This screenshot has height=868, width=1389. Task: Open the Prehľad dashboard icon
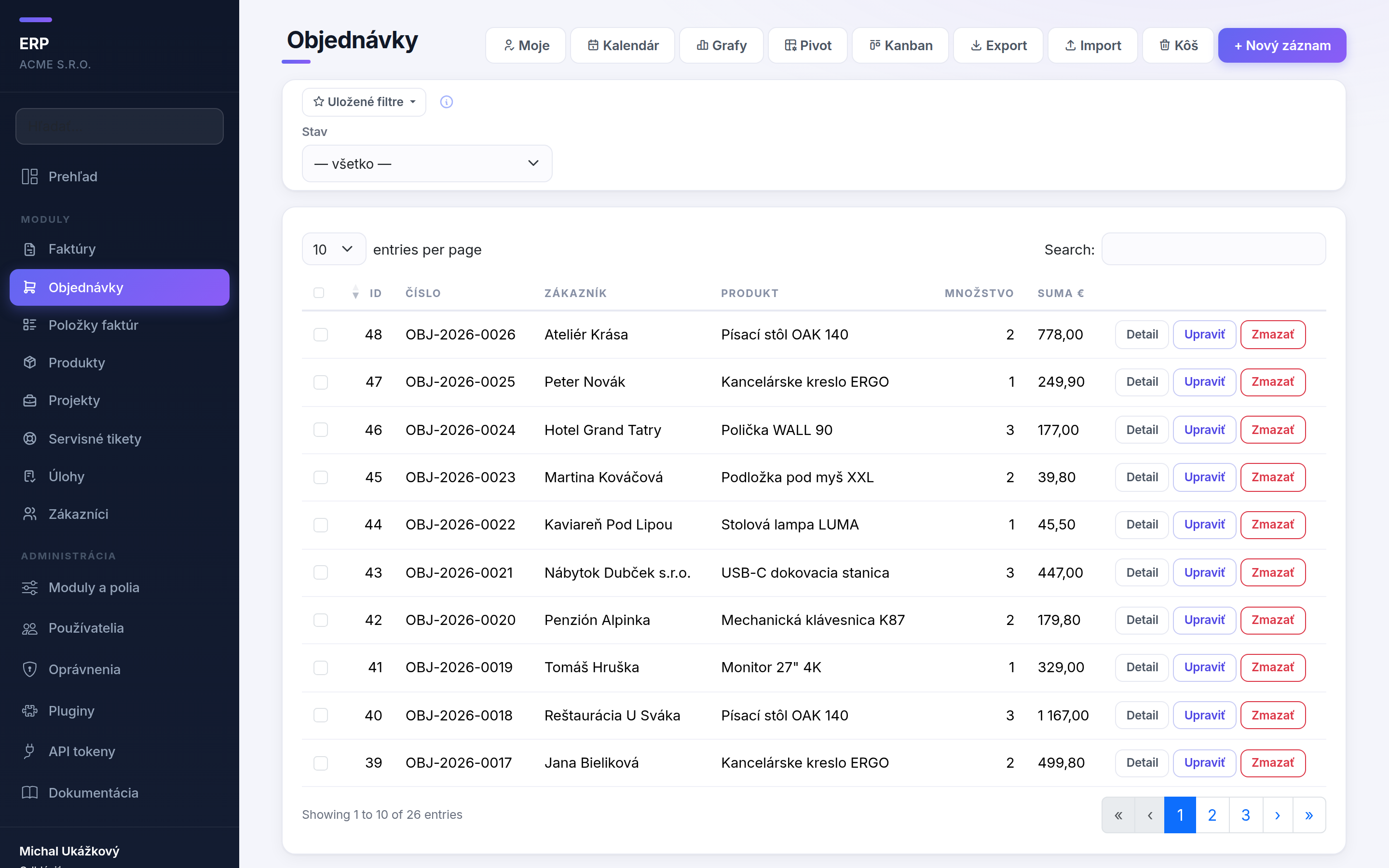pos(30,176)
